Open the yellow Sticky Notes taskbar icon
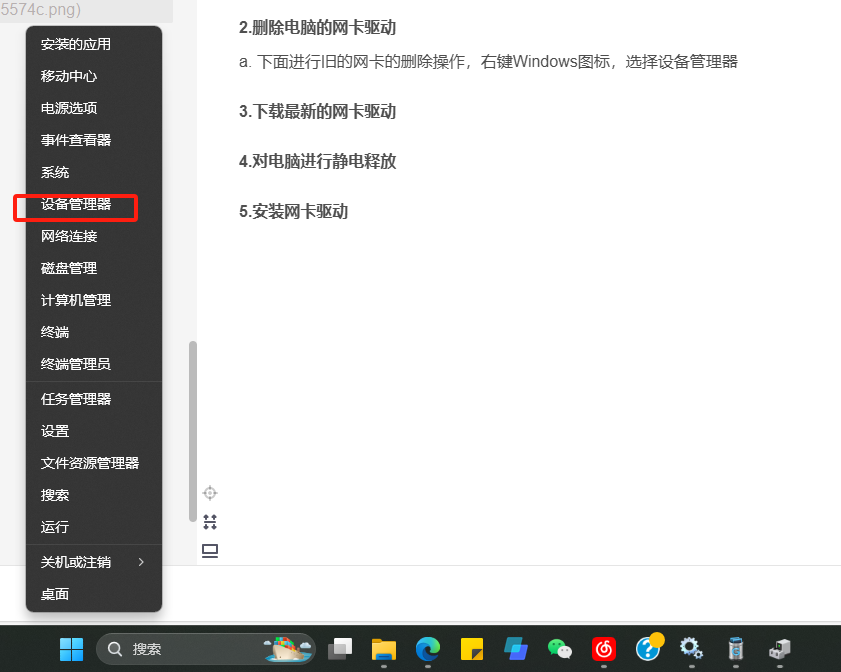Screen dimensions: 841x672 point(471,649)
